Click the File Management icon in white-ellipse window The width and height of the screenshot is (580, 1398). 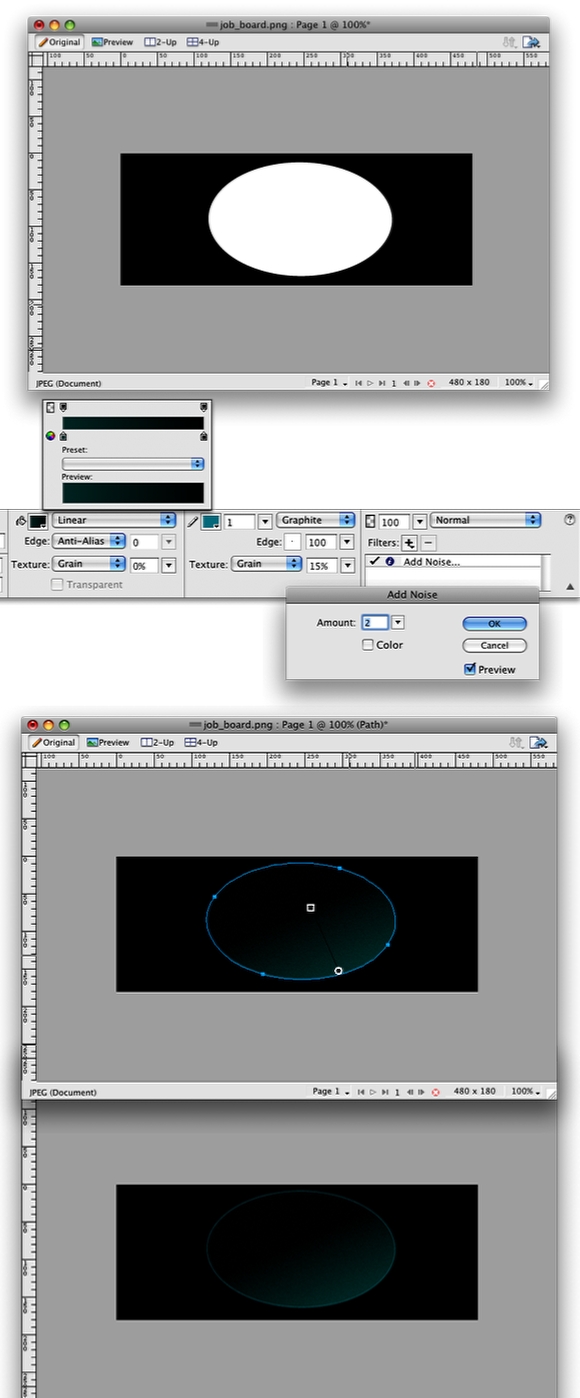tap(511, 42)
